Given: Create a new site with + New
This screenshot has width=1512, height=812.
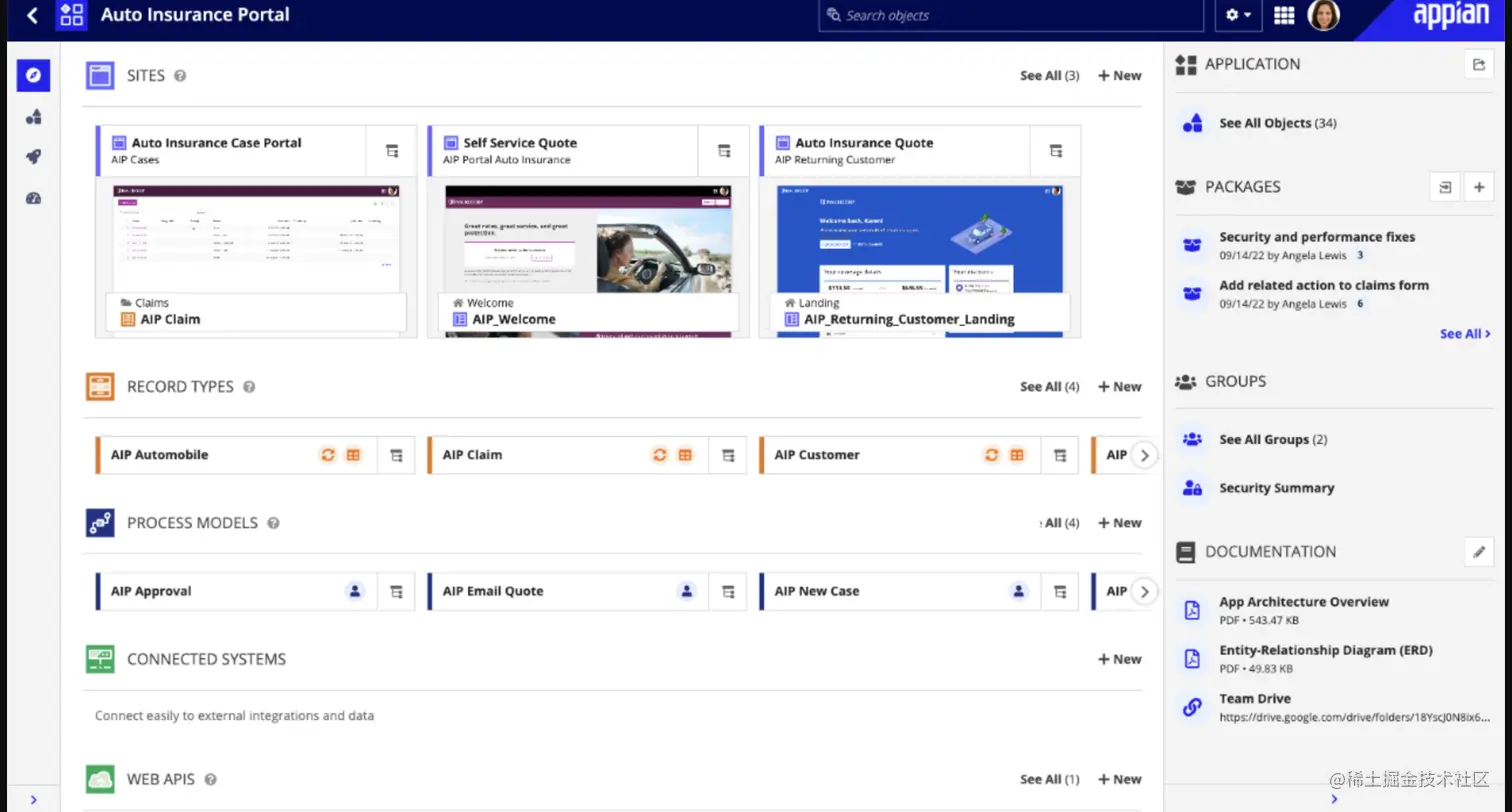Looking at the screenshot, I should pyautogui.click(x=1119, y=76).
